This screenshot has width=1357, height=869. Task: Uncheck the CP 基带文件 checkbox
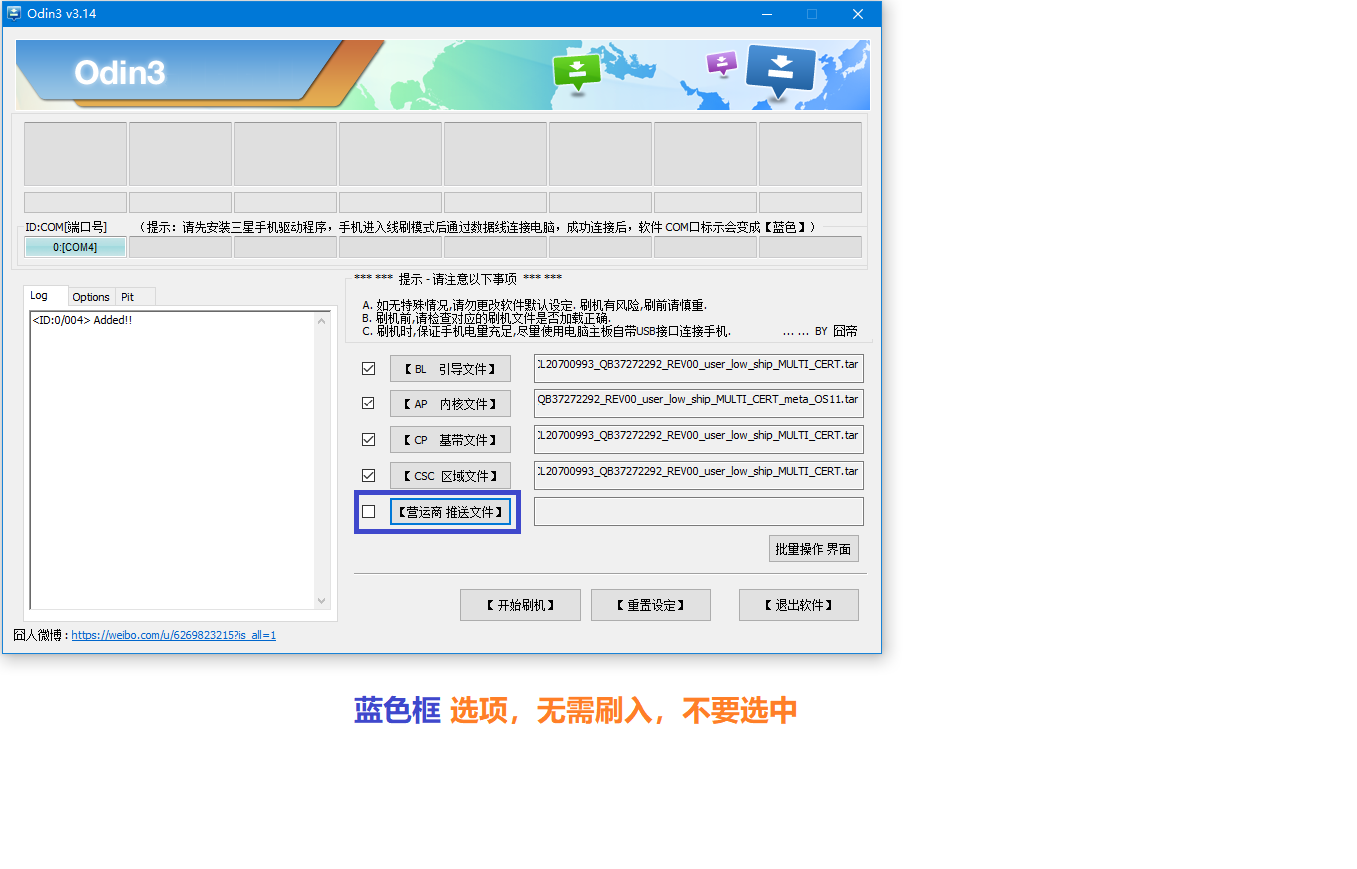tap(368, 439)
